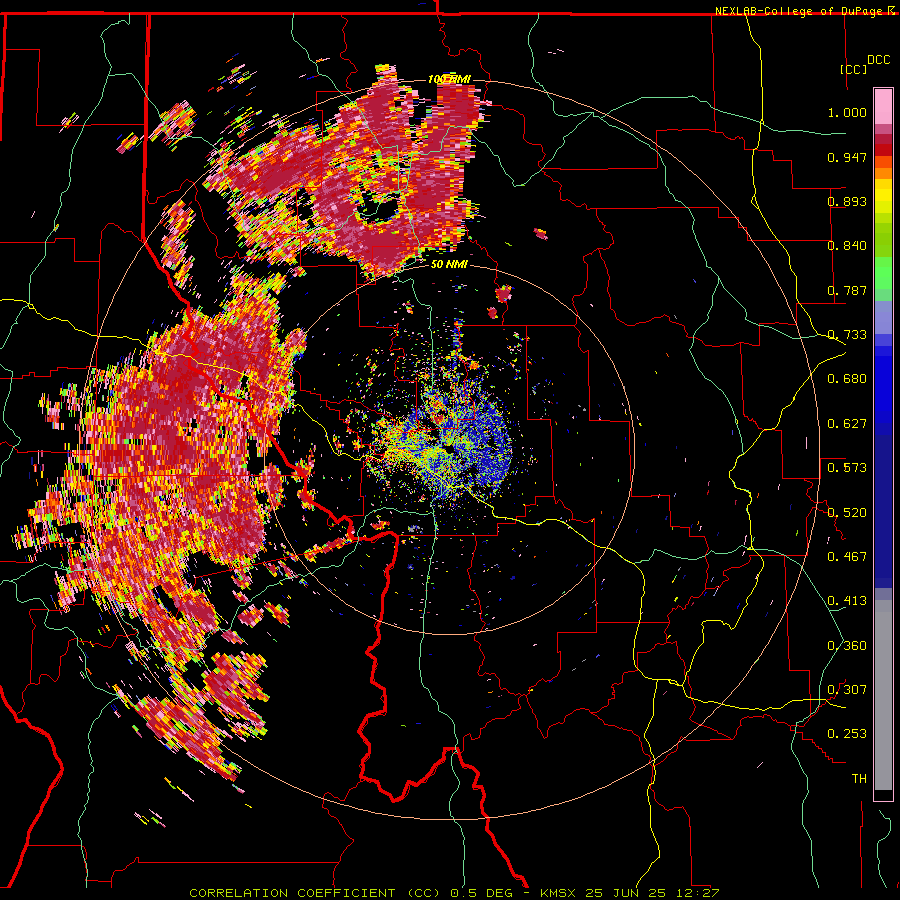Click the 0.840 scale value

[847, 246]
